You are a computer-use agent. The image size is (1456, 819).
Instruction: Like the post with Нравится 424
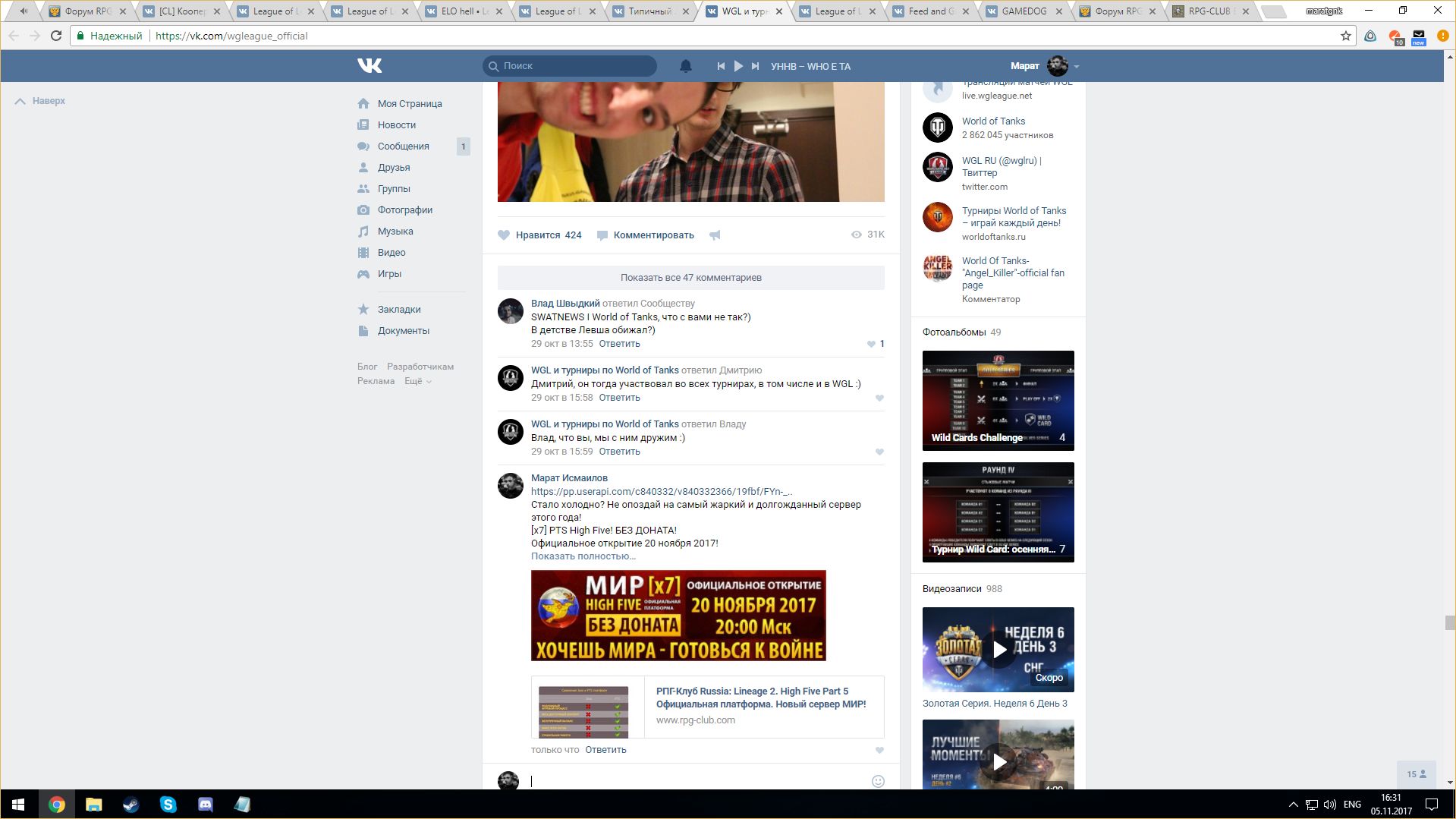tap(539, 235)
